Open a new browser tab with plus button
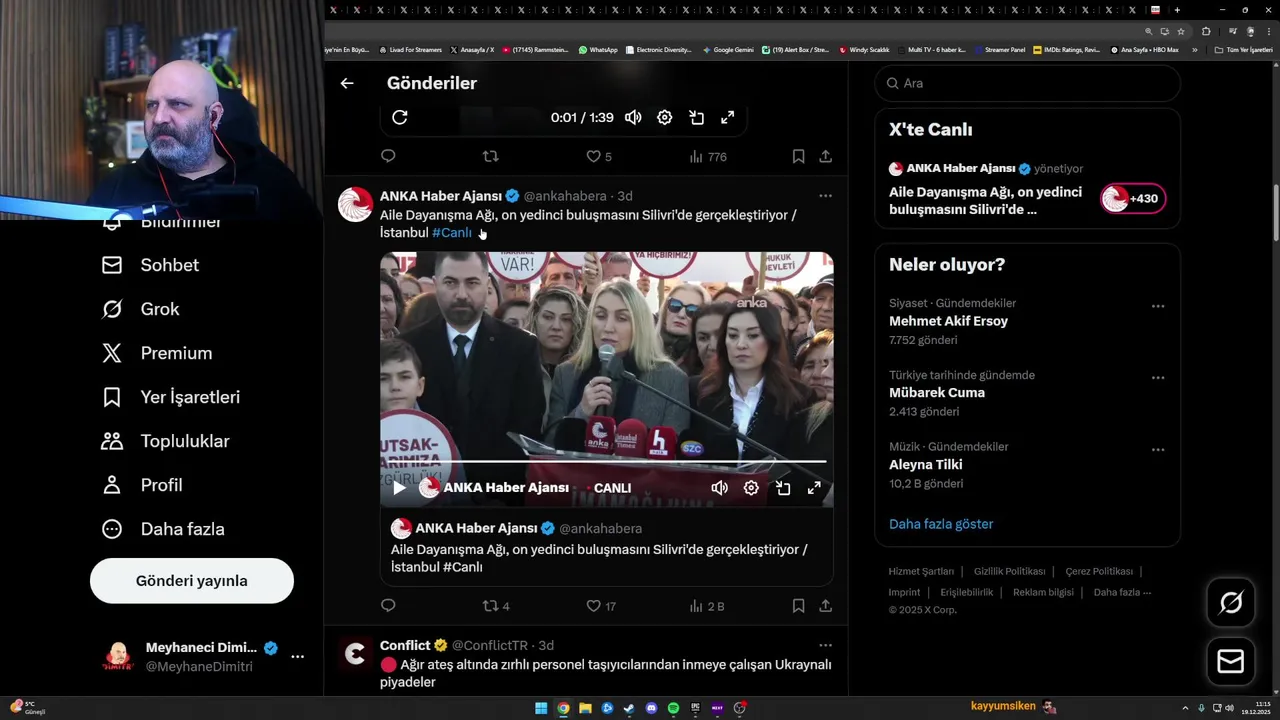Viewport: 1280px width, 720px height. click(1177, 10)
